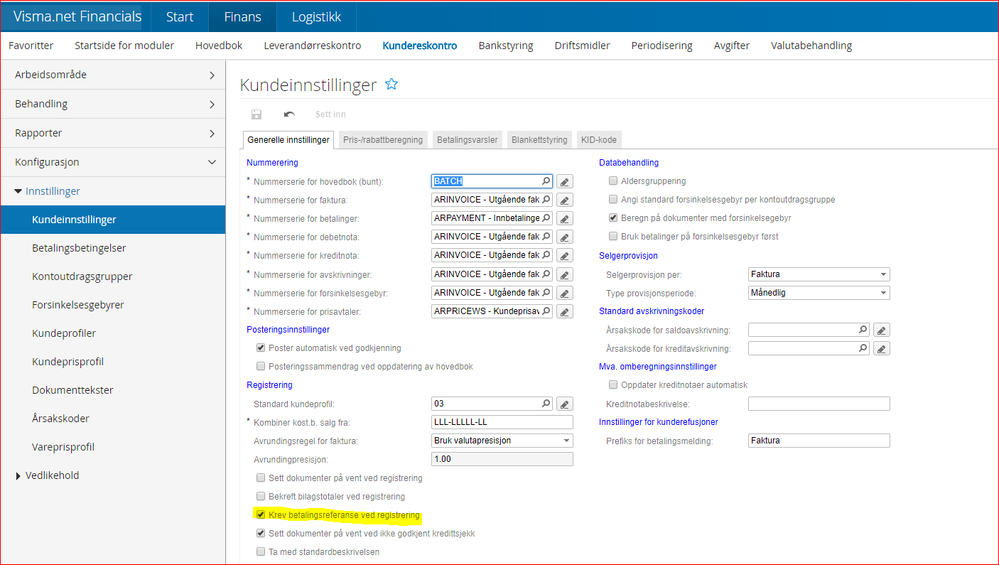Open the Hovedbok module
This screenshot has width=999, height=565.
(x=219, y=46)
